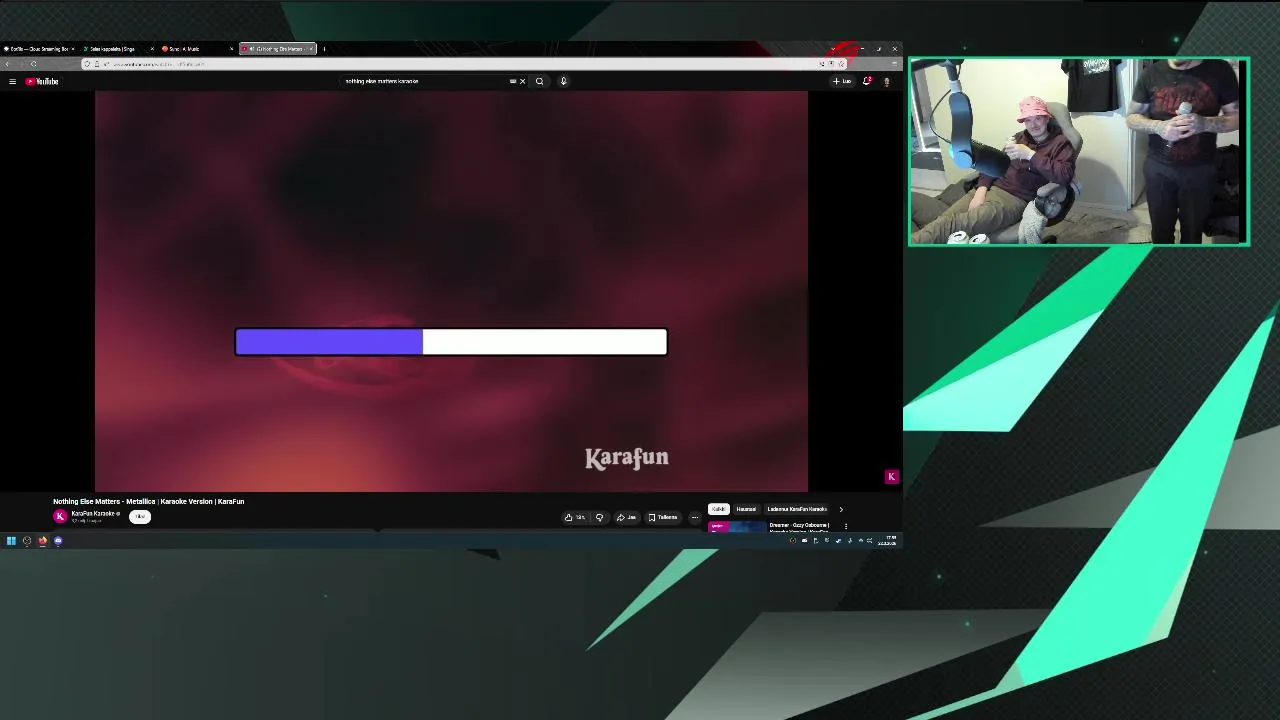
Task: Open the taskbar clock and date
Action: (x=888, y=541)
